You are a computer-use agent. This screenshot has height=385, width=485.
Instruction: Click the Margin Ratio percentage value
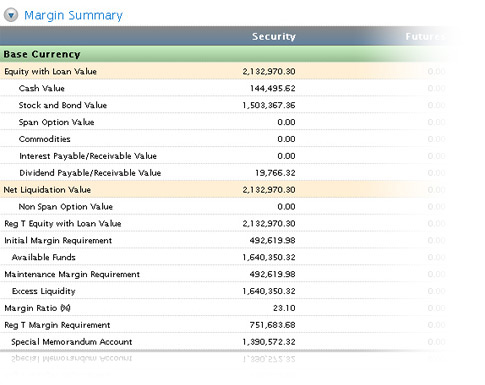pos(284,308)
